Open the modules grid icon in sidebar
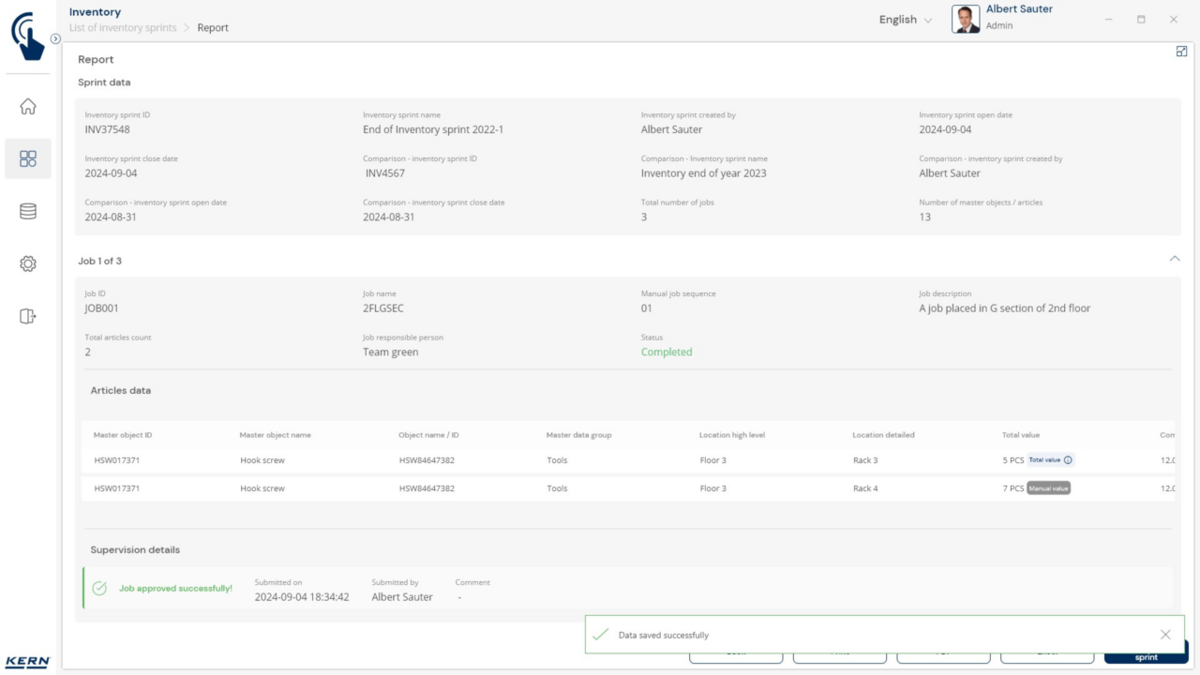The image size is (1200, 675). (x=28, y=159)
